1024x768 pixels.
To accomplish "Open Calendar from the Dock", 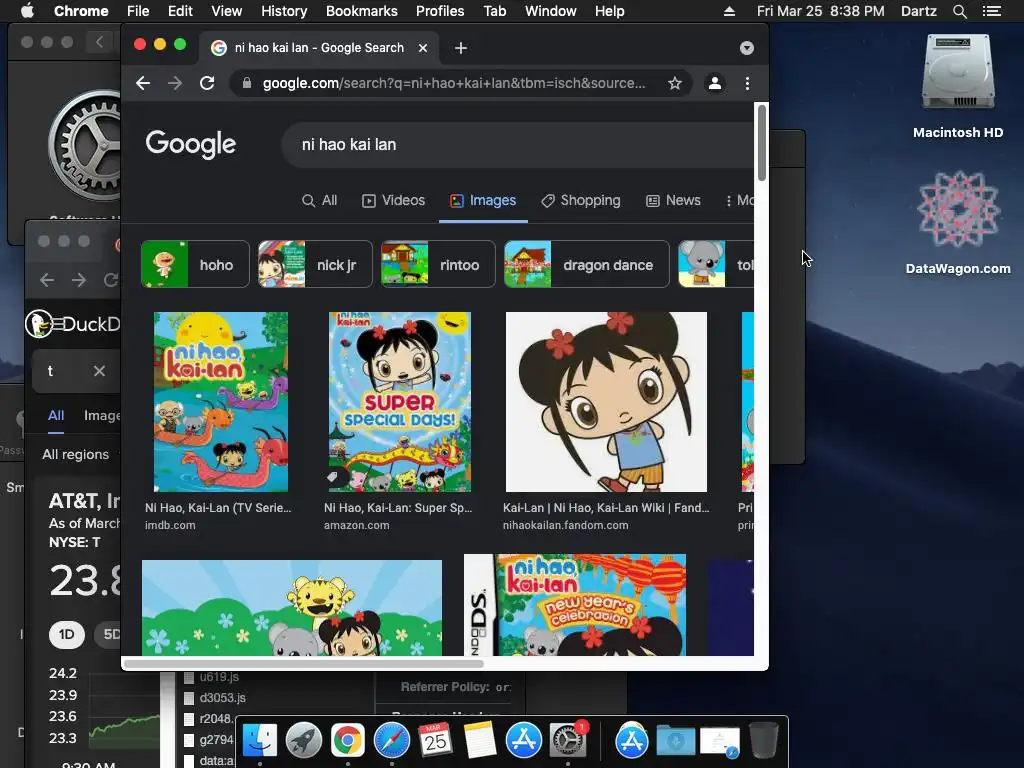I will pyautogui.click(x=436, y=740).
